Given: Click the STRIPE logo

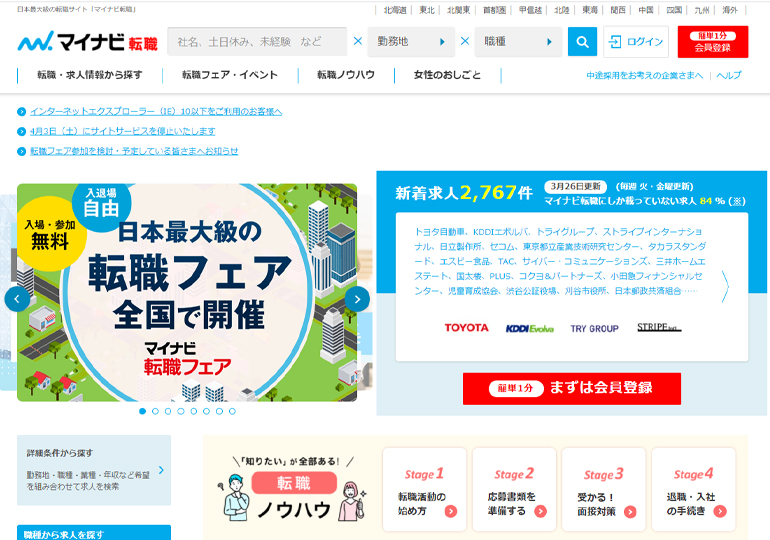Looking at the screenshot, I should point(659,327).
